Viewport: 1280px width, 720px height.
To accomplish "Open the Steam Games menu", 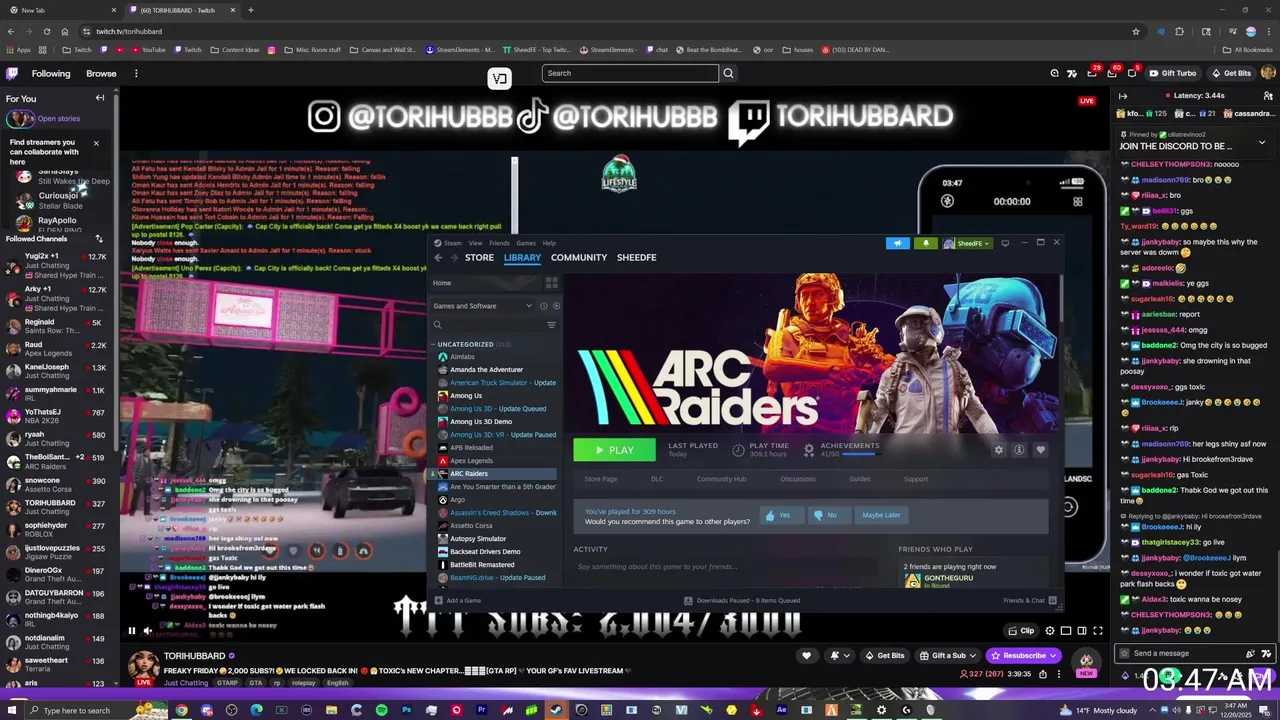I will (525, 243).
